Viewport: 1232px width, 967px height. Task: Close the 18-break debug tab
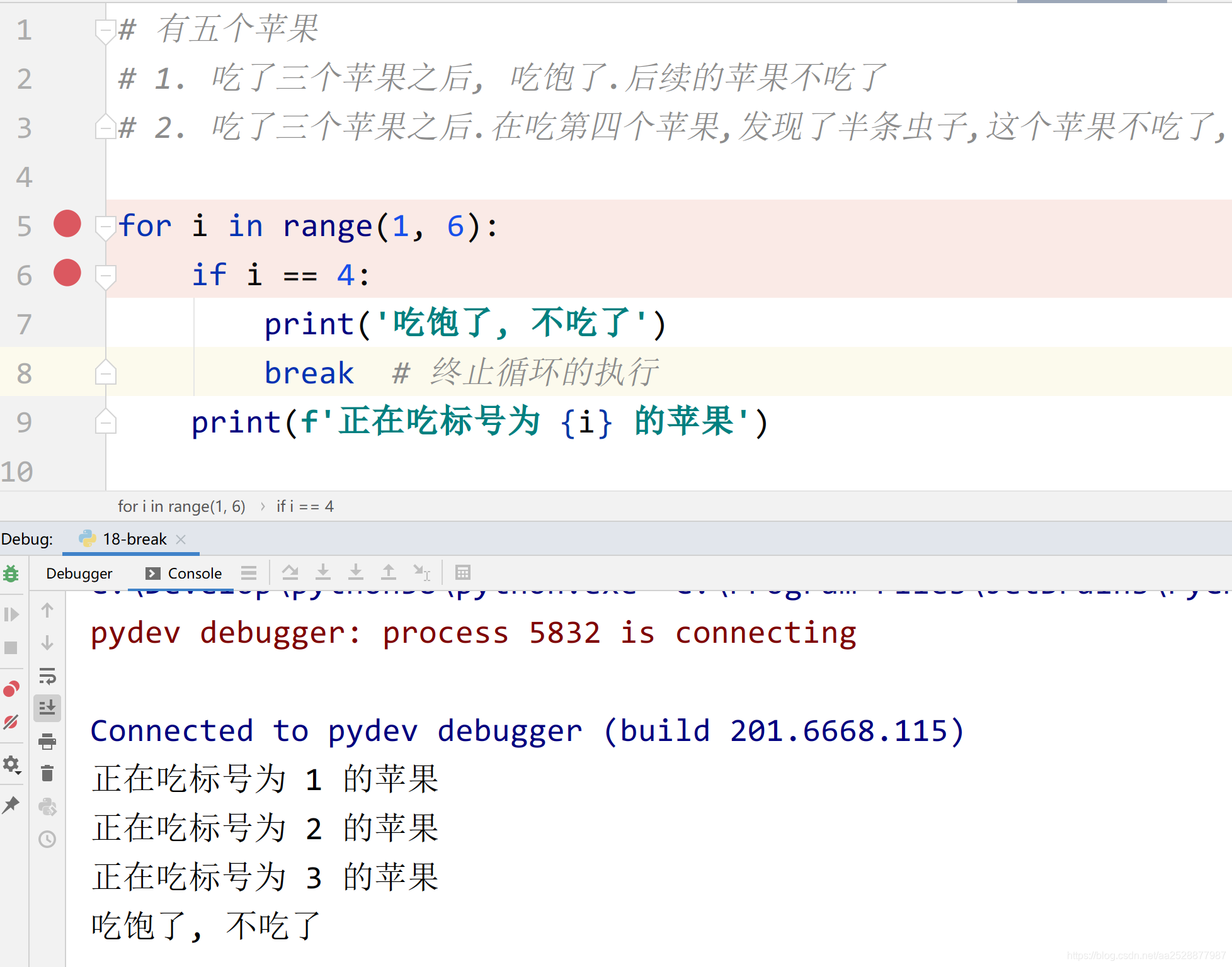(181, 540)
